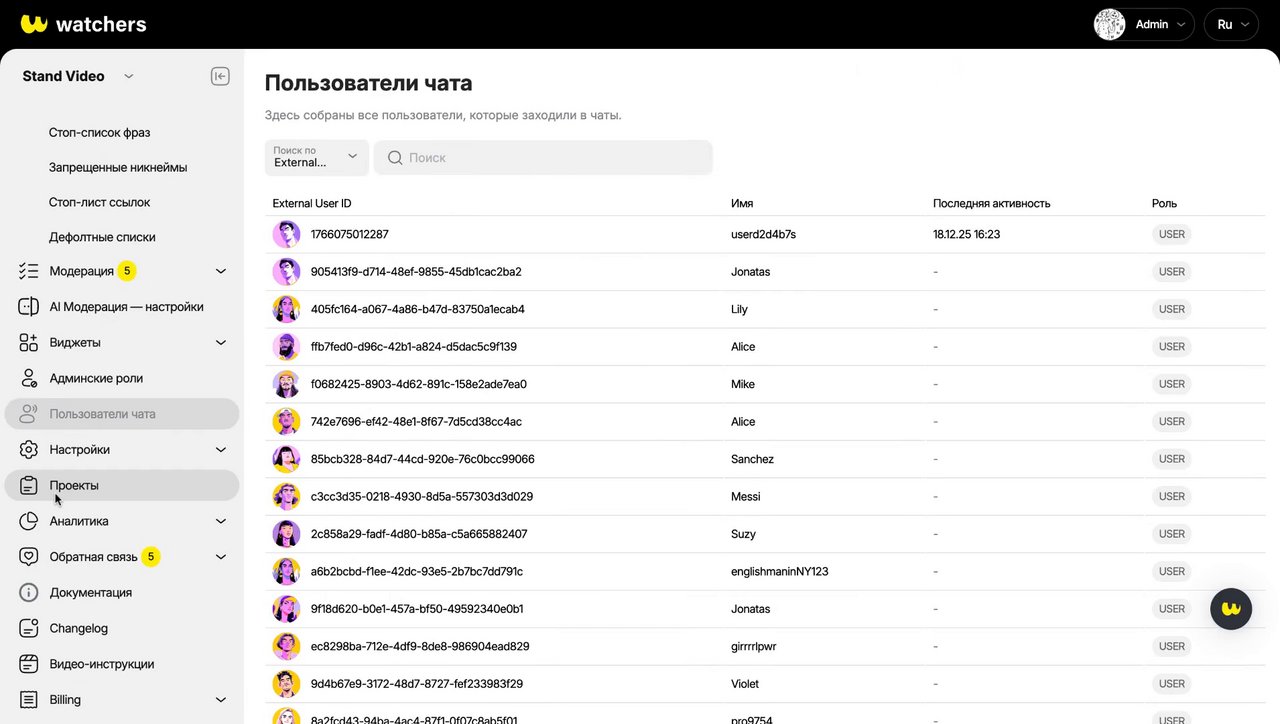
Task: Open Админские роли page
Action: click(x=96, y=378)
